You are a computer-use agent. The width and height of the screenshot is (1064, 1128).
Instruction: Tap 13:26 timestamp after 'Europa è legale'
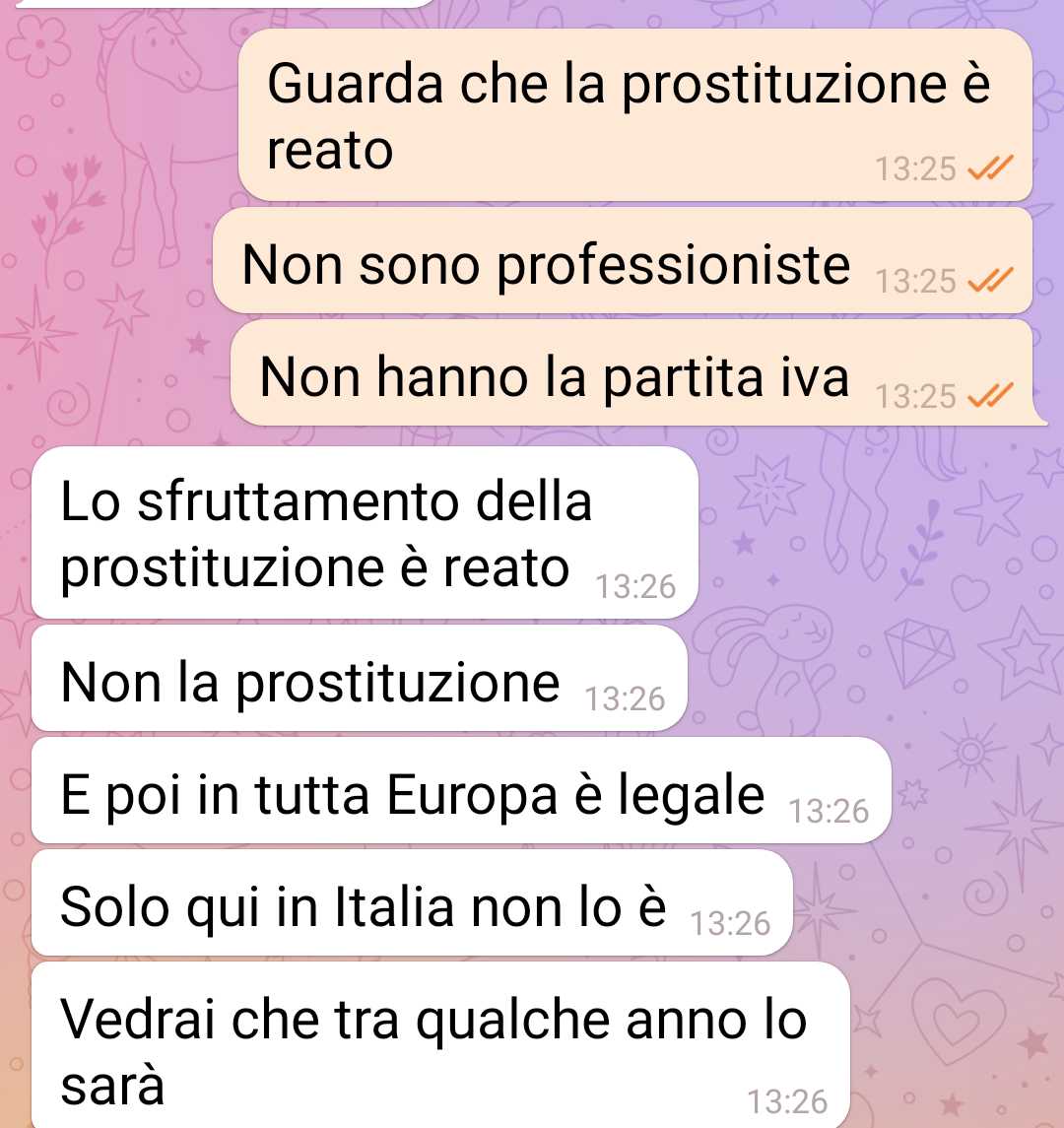point(829,811)
